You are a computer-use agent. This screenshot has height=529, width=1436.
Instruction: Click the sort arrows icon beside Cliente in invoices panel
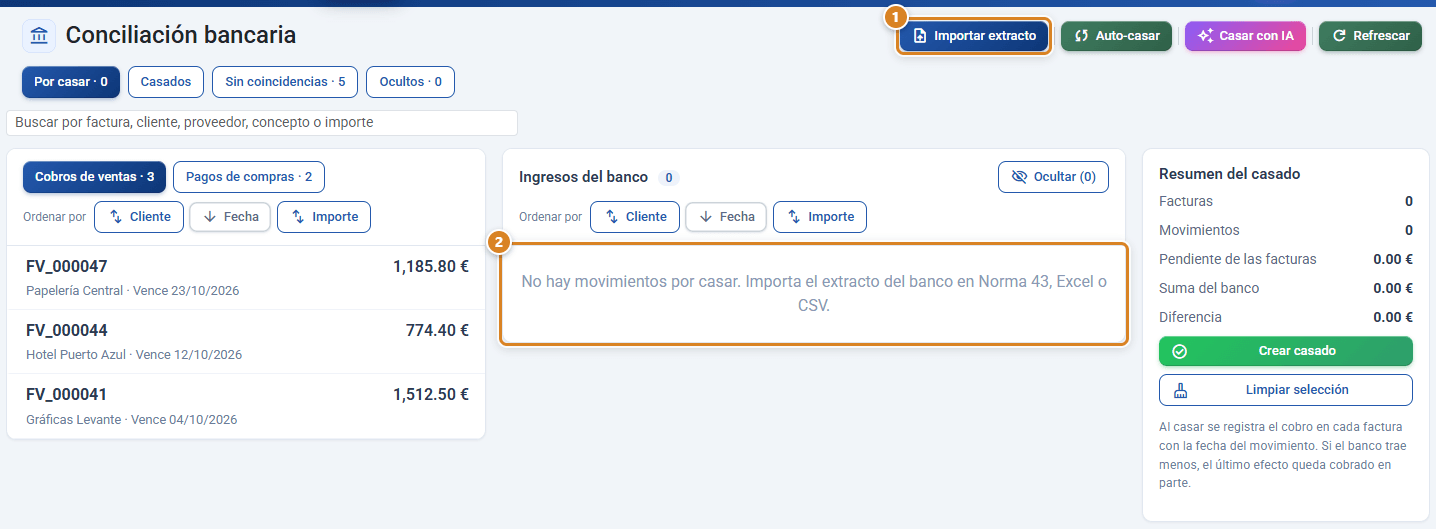point(115,217)
